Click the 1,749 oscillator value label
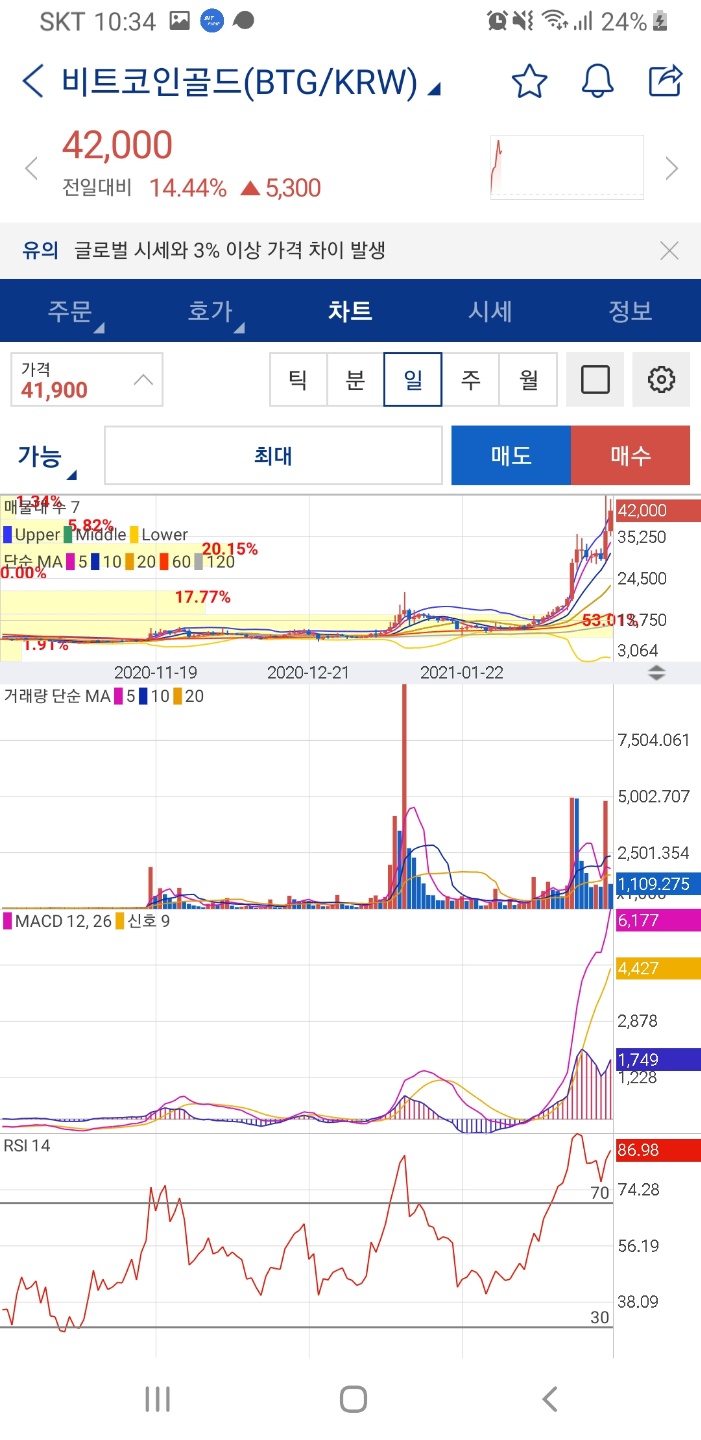701x1440 pixels. pyautogui.click(x=658, y=1059)
